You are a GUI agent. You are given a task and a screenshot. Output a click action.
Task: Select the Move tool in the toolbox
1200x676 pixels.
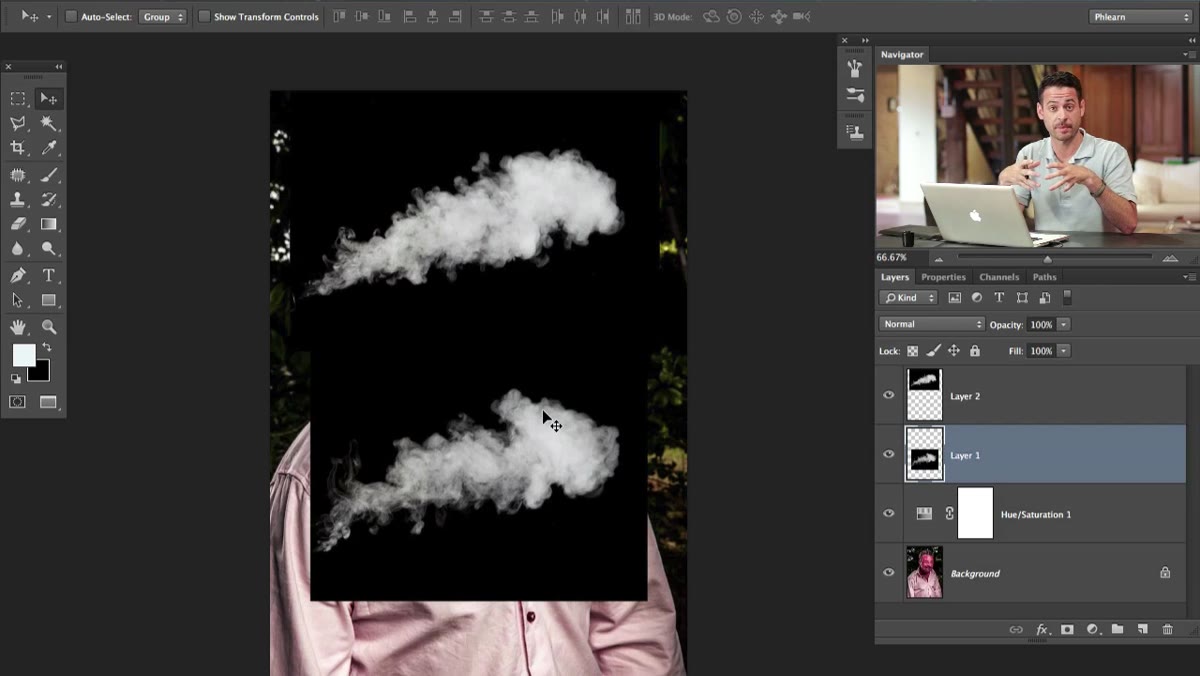pyautogui.click(x=48, y=99)
